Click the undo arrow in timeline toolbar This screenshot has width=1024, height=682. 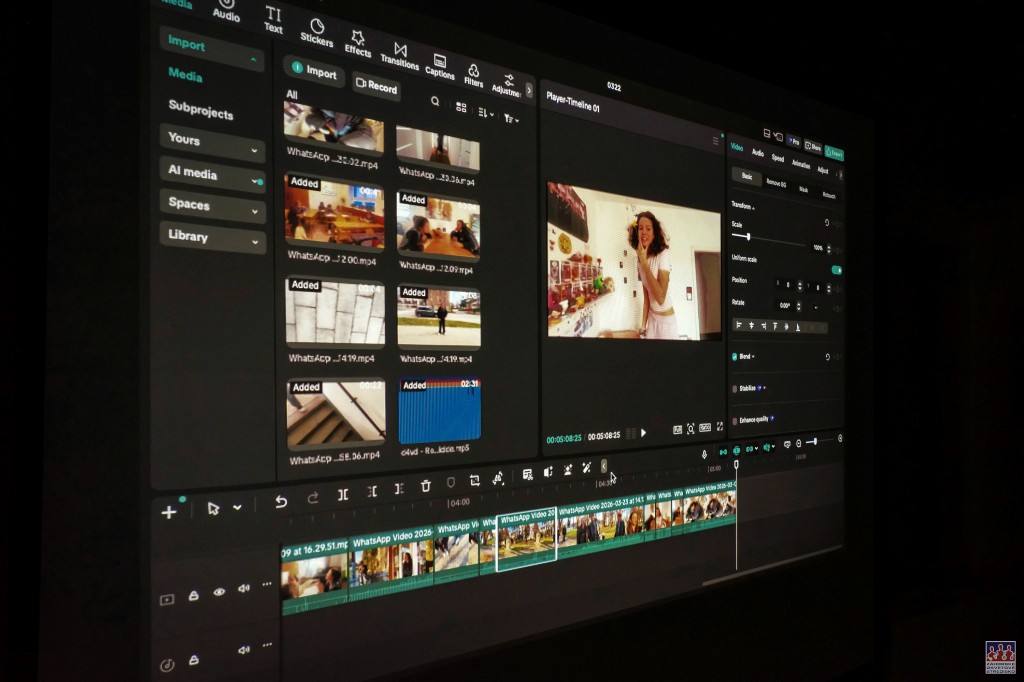(x=281, y=501)
